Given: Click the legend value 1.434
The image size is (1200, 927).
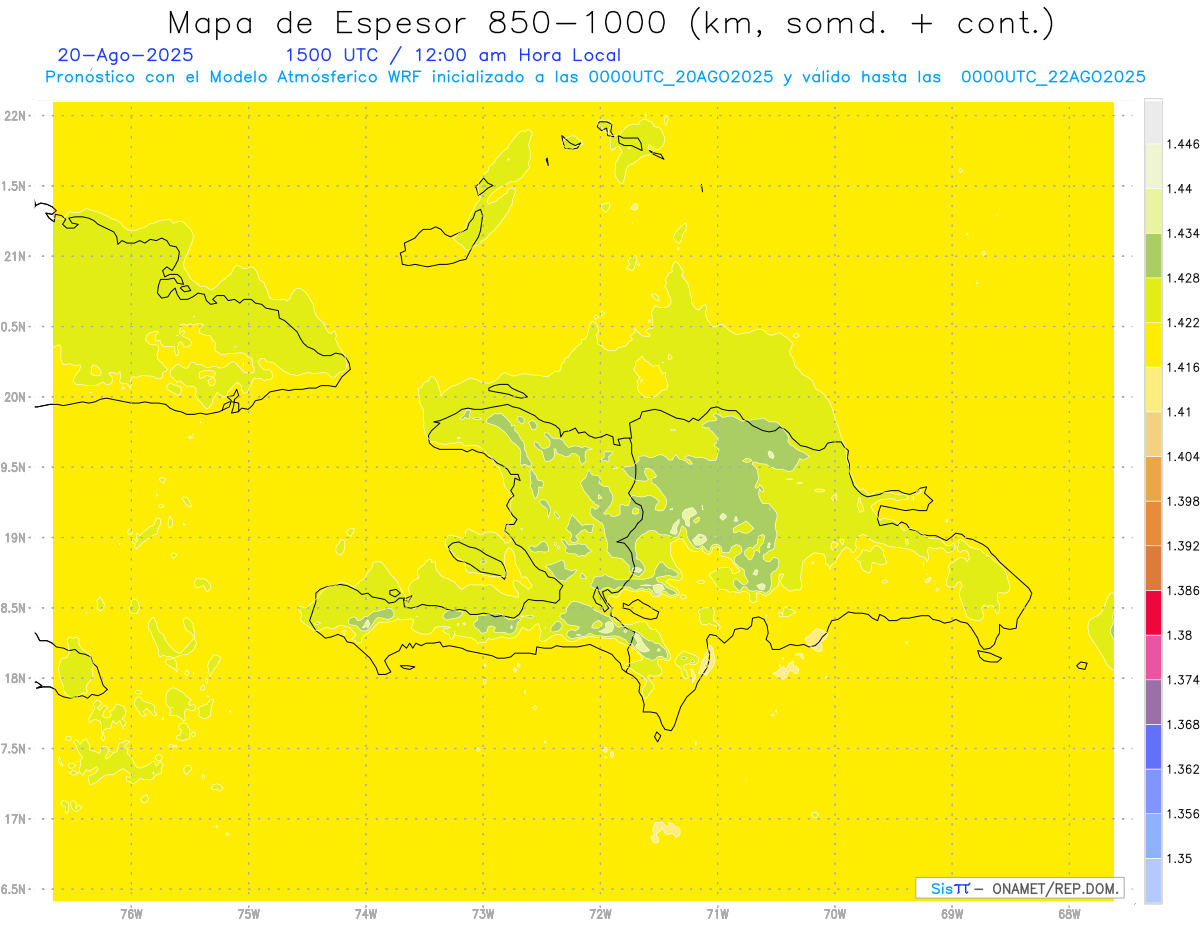Looking at the screenshot, I should [1184, 233].
